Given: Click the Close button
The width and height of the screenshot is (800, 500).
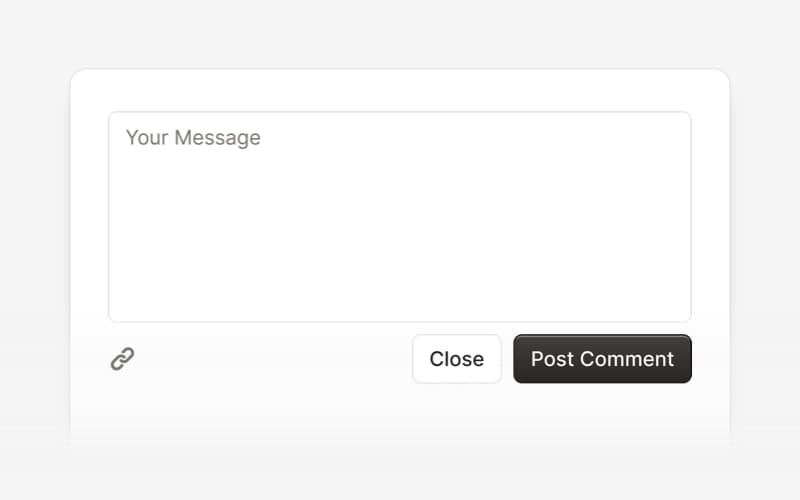Looking at the screenshot, I should (x=457, y=359).
